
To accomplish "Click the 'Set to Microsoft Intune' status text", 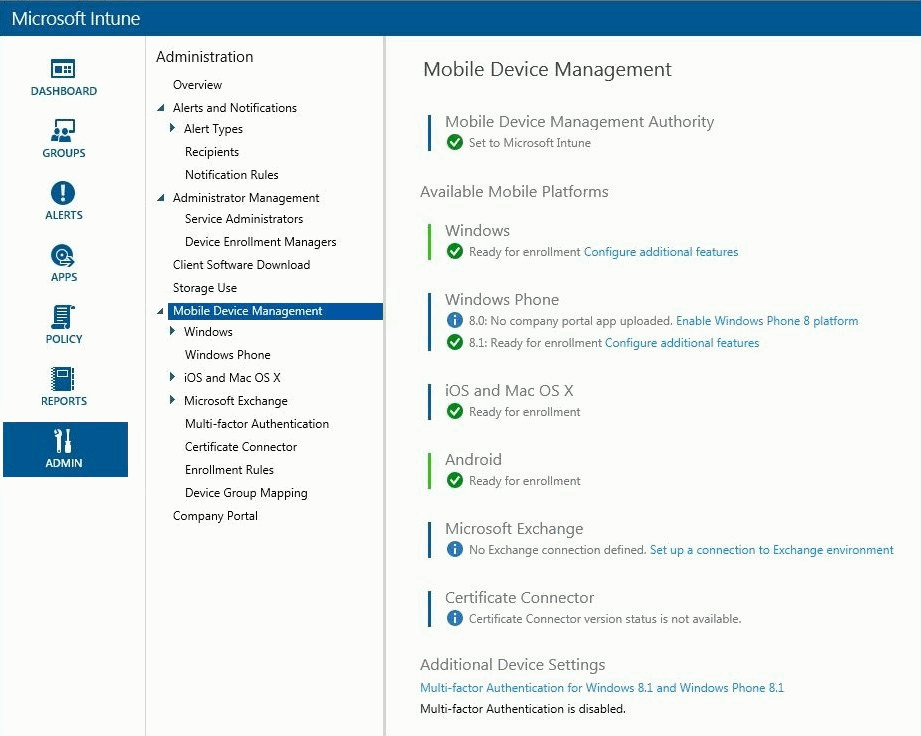I will (x=530, y=143).
